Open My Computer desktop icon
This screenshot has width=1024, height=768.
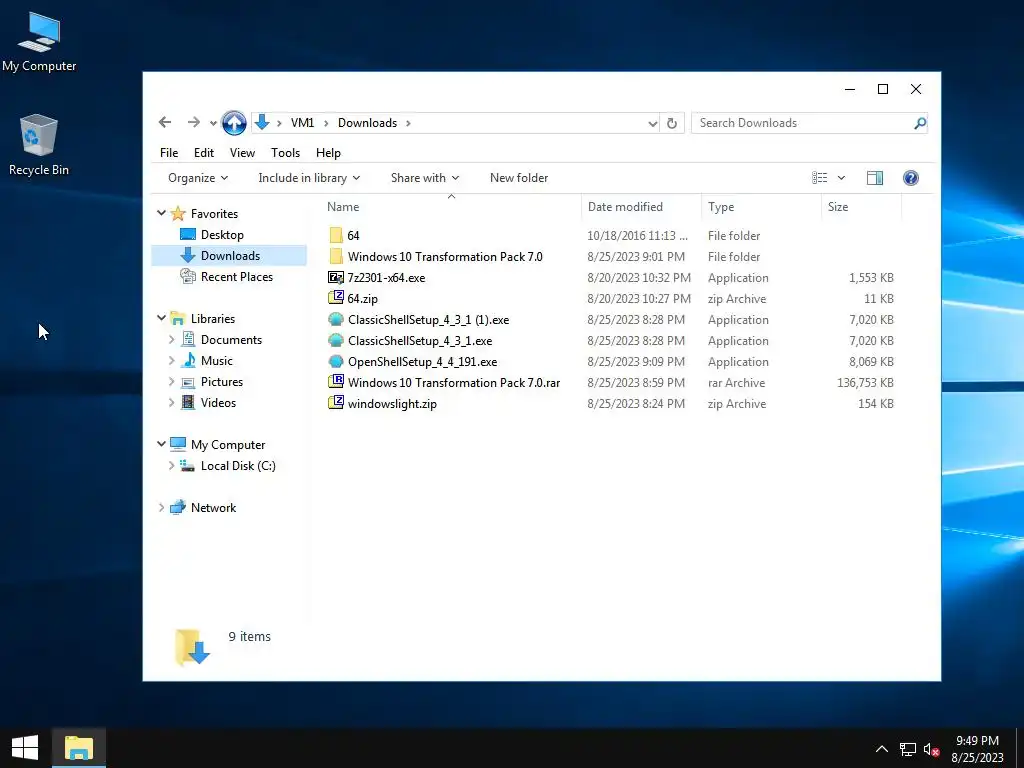pos(39,42)
